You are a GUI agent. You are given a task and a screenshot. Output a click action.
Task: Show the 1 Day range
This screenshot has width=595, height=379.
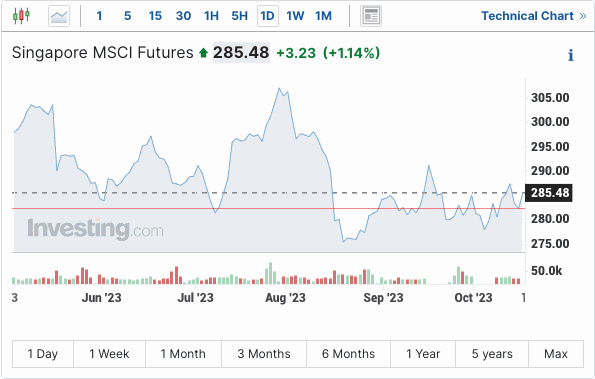pos(43,354)
